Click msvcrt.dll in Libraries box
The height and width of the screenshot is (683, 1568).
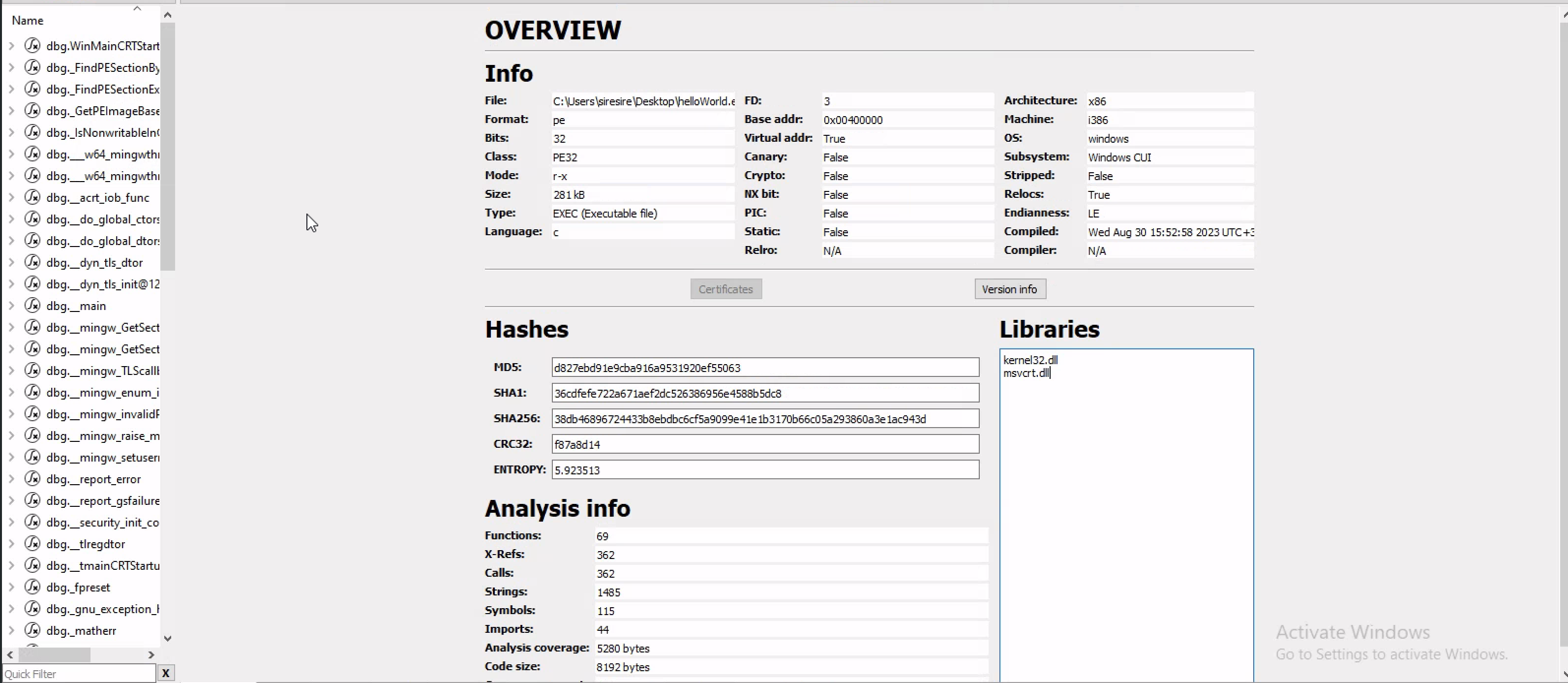[1026, 373]
